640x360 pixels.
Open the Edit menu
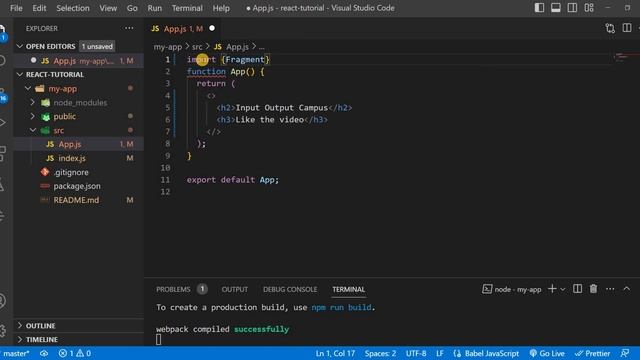click(x=39, y=8)
